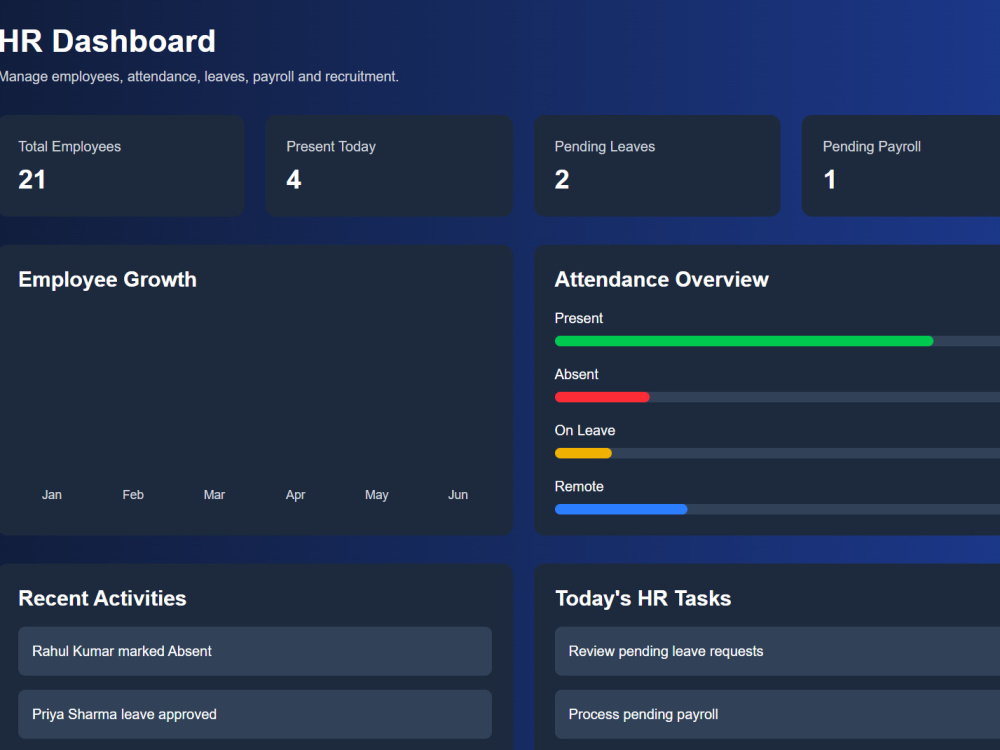Open the Present Today stat card
This screenshot has height=750, width=1000.
389,166
